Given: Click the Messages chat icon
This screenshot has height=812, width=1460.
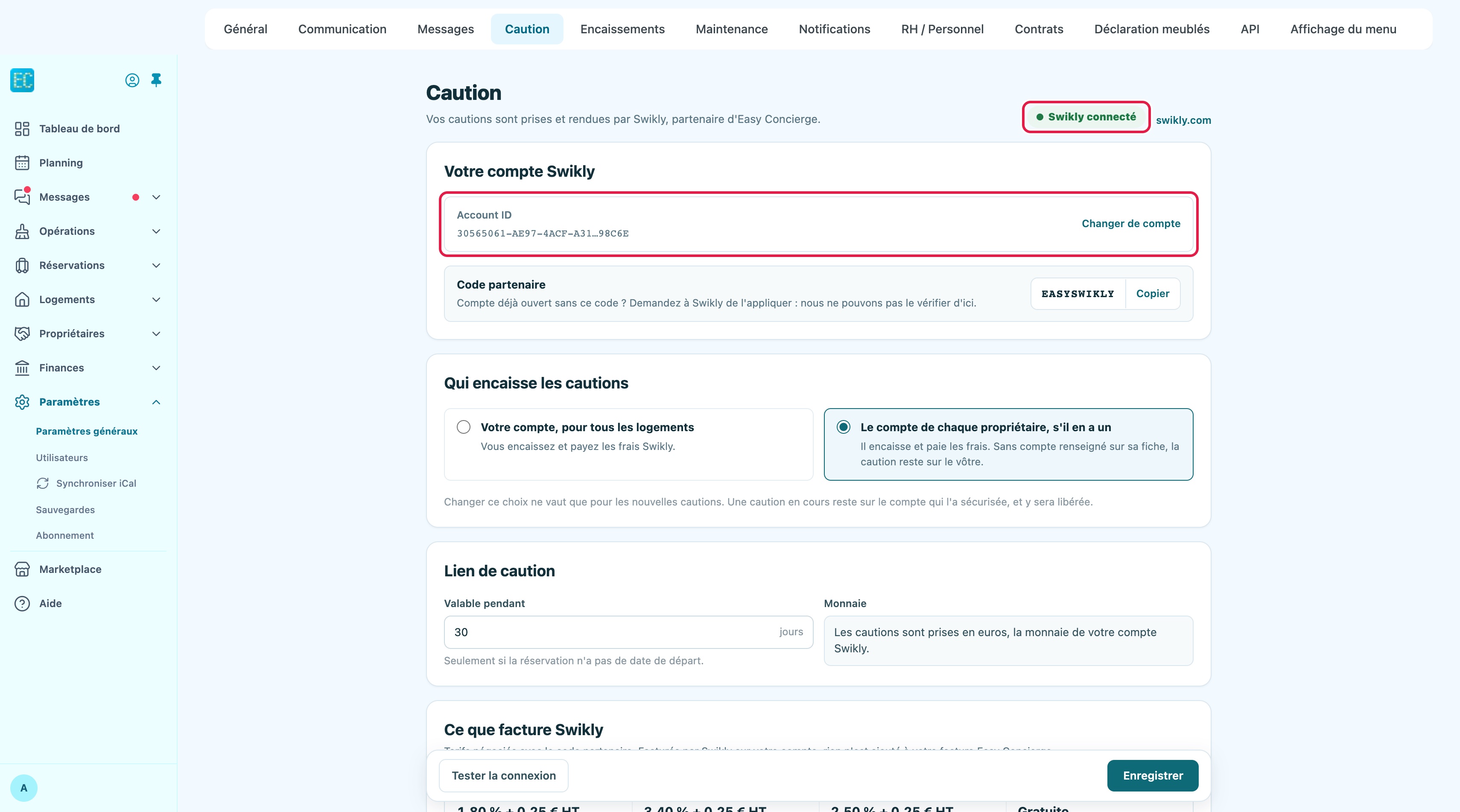Looking at the screenshot, I should point(22,197).
